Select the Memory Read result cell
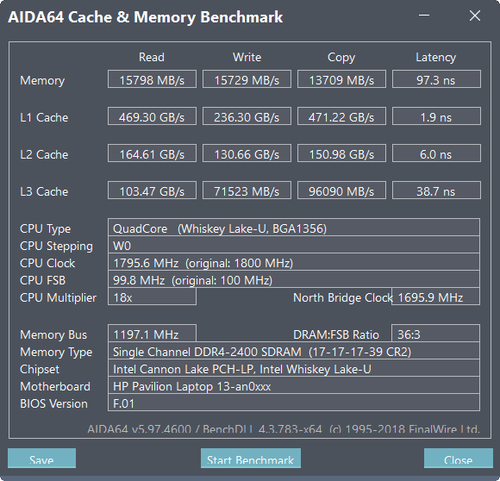The image size is (500, 481). tap(152, 79)
